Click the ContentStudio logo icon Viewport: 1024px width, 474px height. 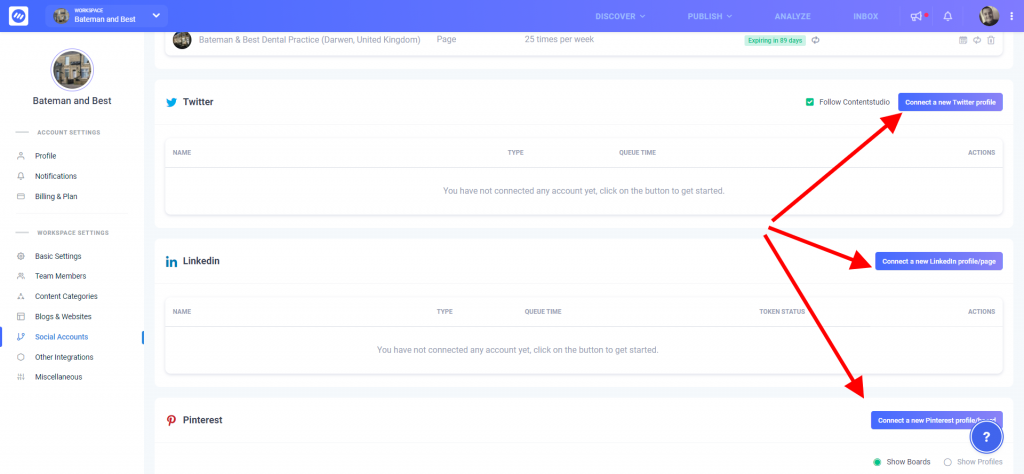[x=18, y=16]
